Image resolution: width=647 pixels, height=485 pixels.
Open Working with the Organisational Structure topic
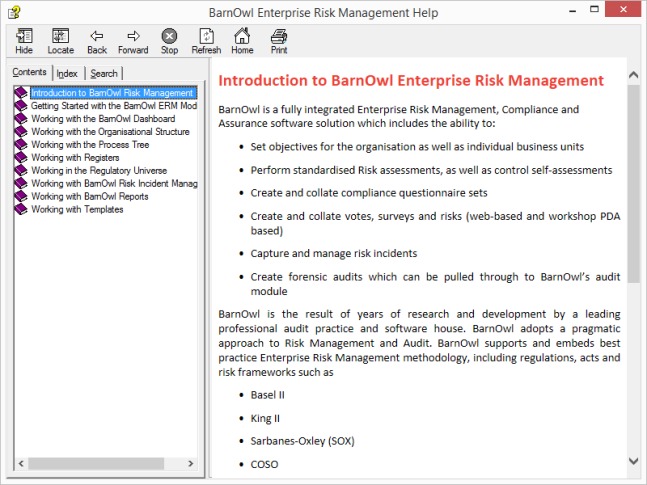(110, 132)
